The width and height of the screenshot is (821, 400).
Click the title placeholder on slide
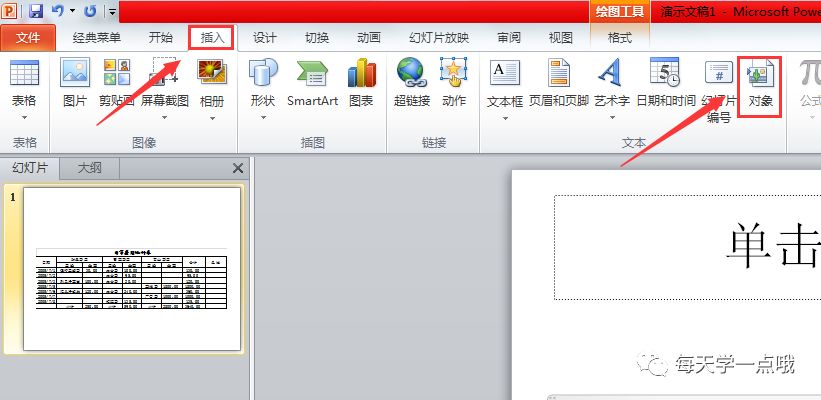[687, 247]
